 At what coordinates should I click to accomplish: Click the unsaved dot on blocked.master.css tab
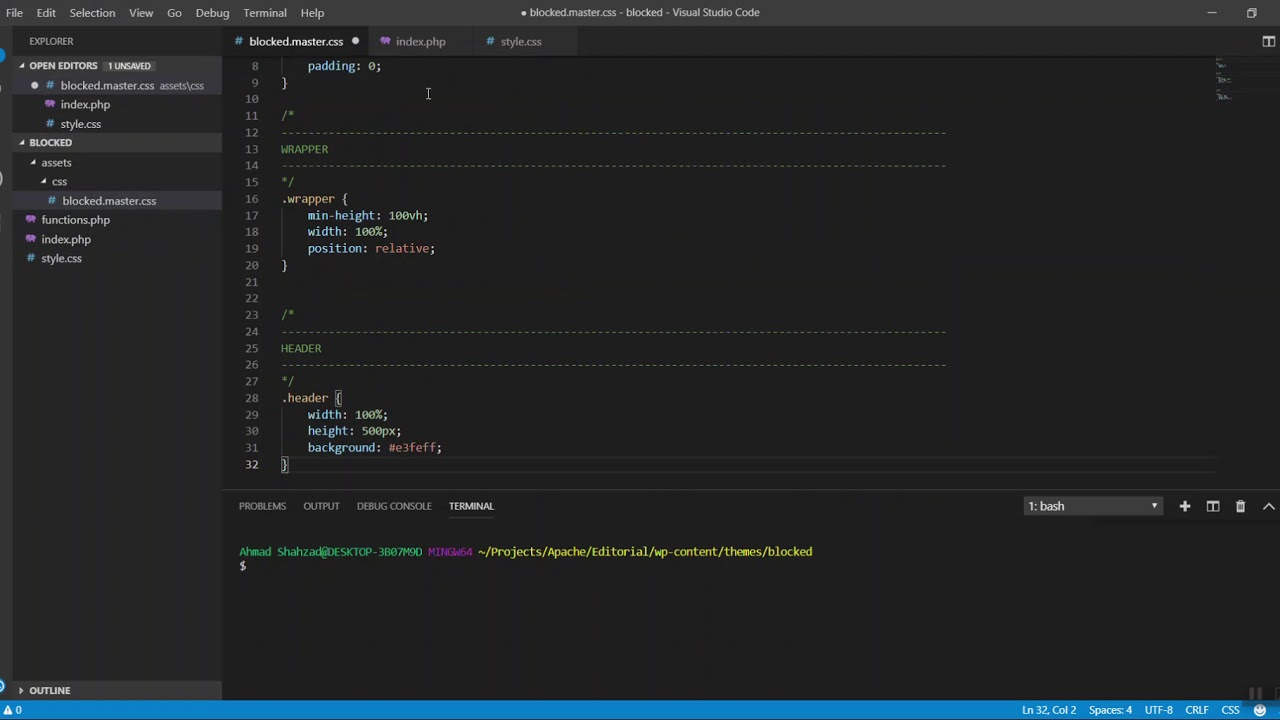tap(355, 41)
